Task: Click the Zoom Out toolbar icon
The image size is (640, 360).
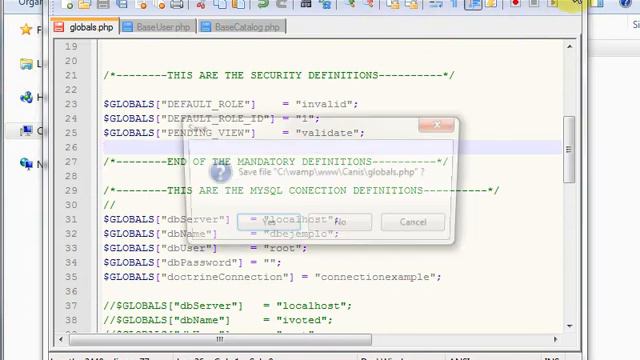Action: tap(369, 4)
